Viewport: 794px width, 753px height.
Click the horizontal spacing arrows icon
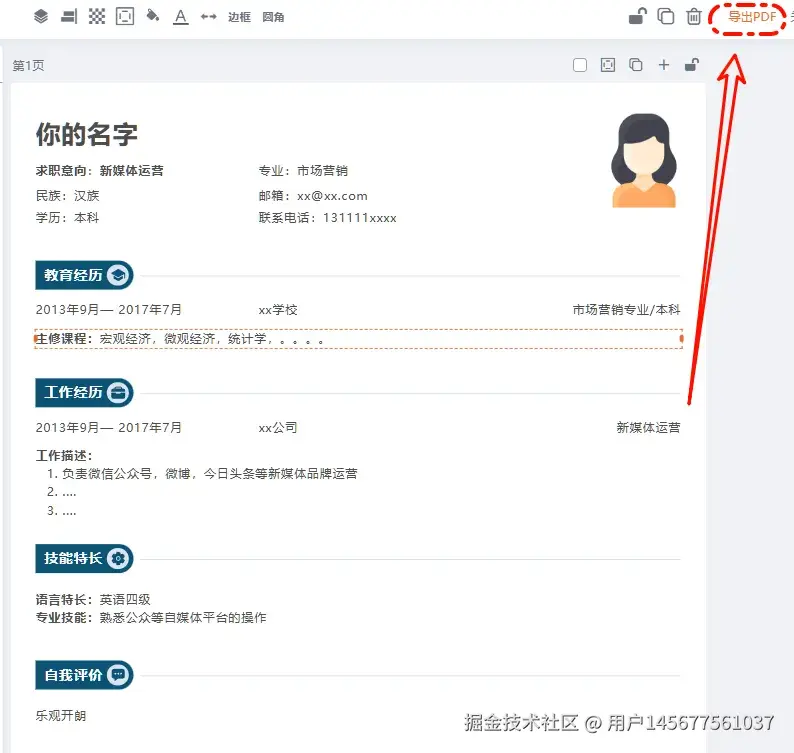pyautogui.click(x=209, y=17)
